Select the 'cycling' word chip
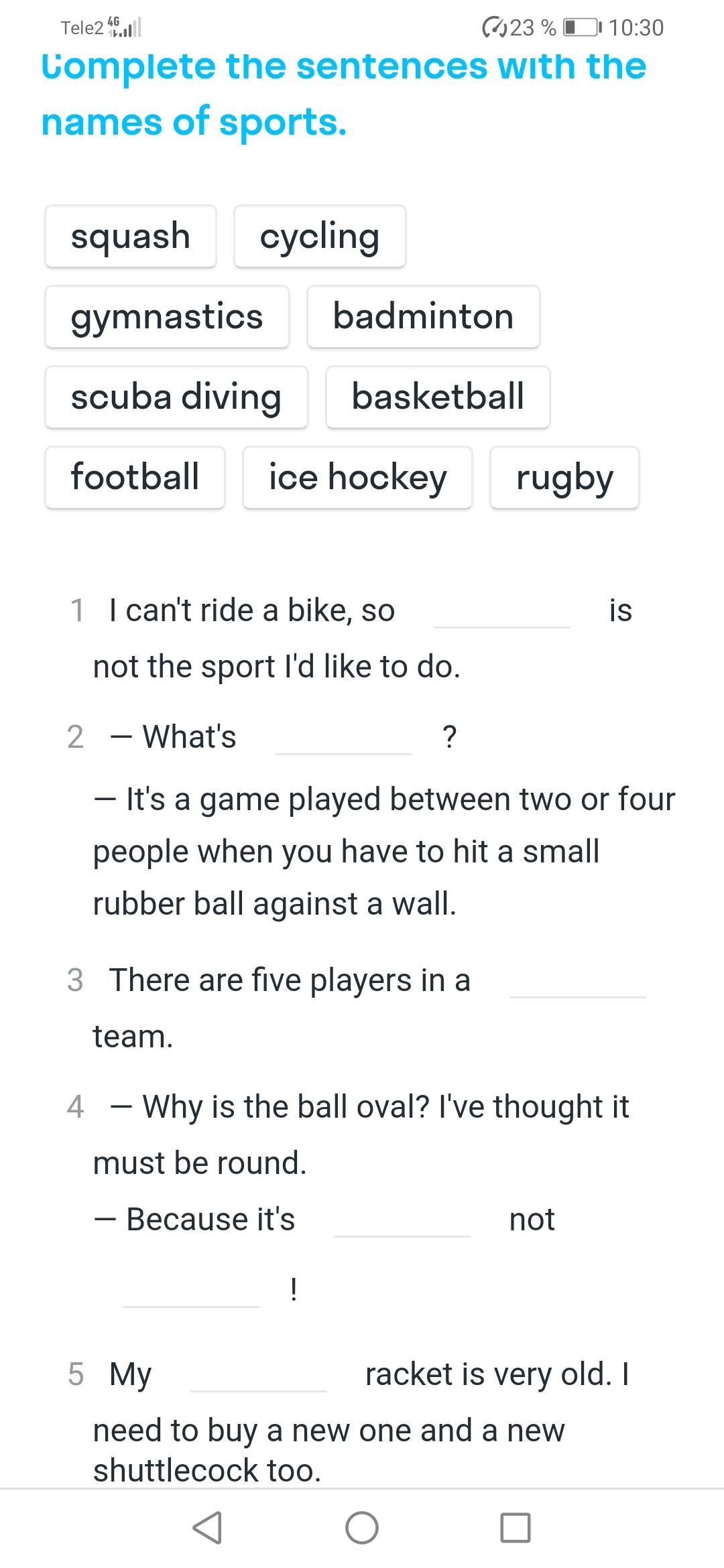 [x=320, y=237]
